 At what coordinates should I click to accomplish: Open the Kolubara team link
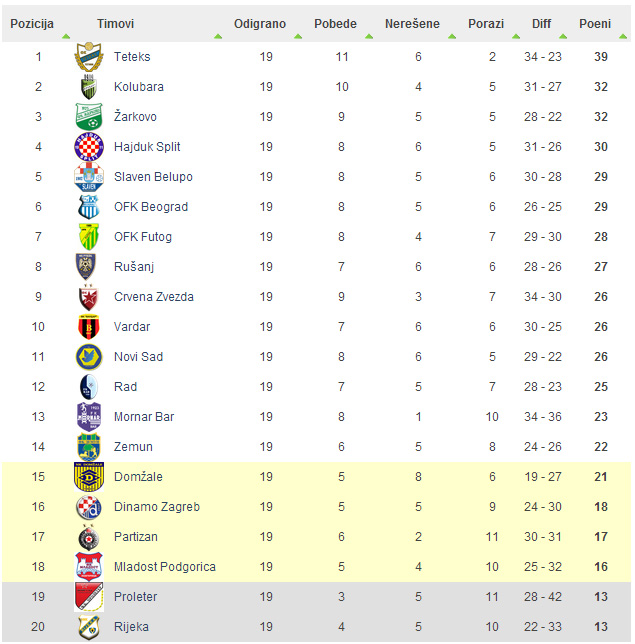coord(139,87)
